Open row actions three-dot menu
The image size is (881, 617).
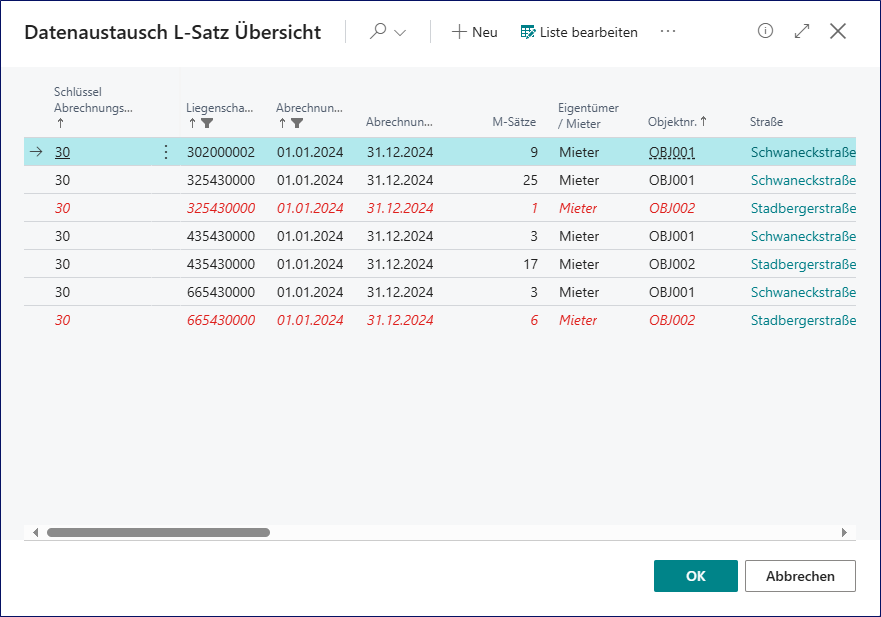point(166,152)
